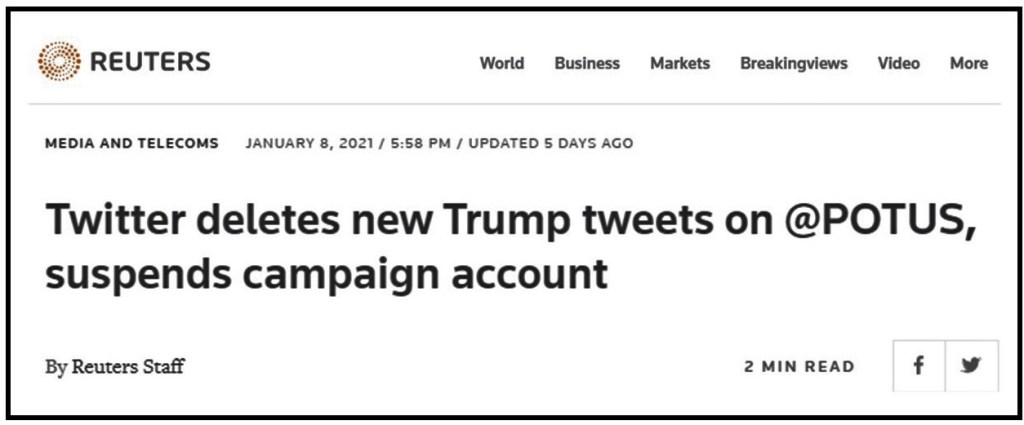Click the Reuters dotted circle logo

point(59,61)
